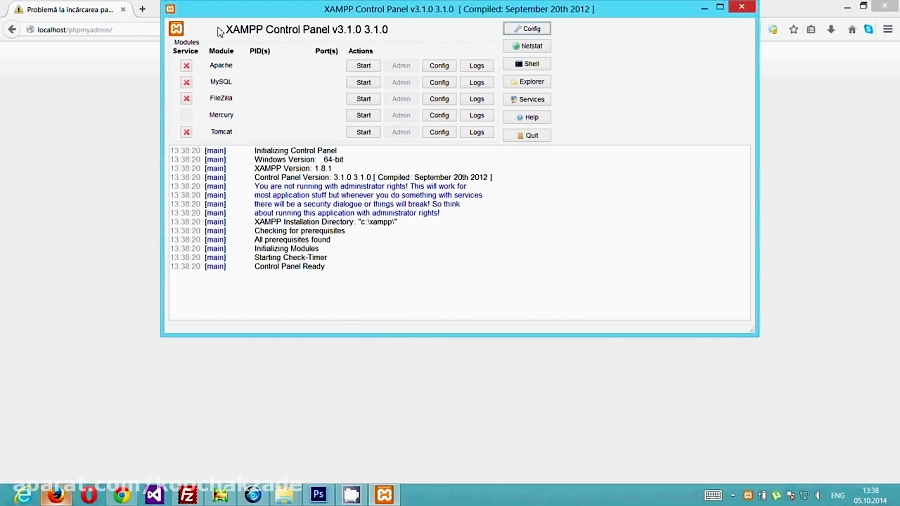The height and width of the screenshot is (506, 900).
Task: Start the Apache module
Action: [363, 65]
